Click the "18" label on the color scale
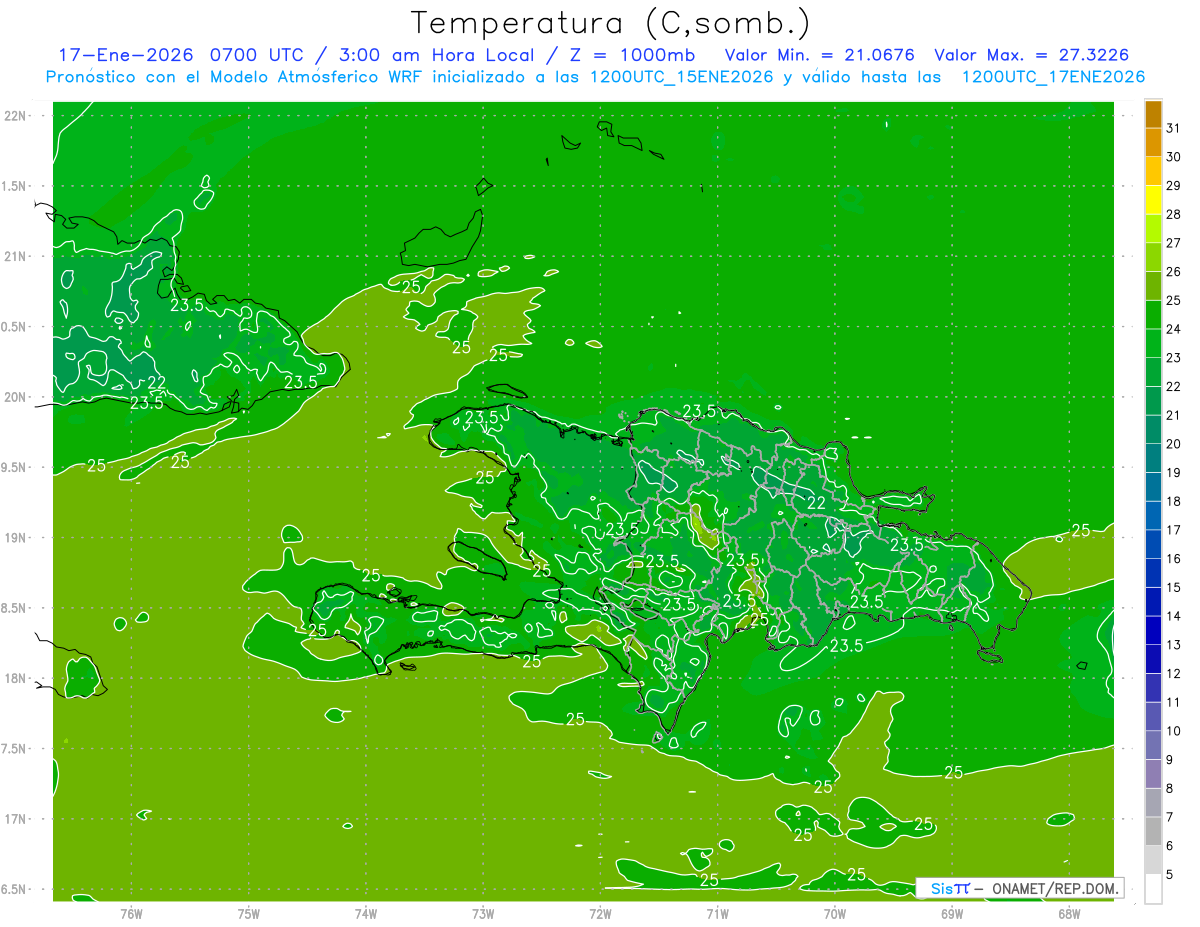This screenshot has height=927, width=1200. [1173, 501]
